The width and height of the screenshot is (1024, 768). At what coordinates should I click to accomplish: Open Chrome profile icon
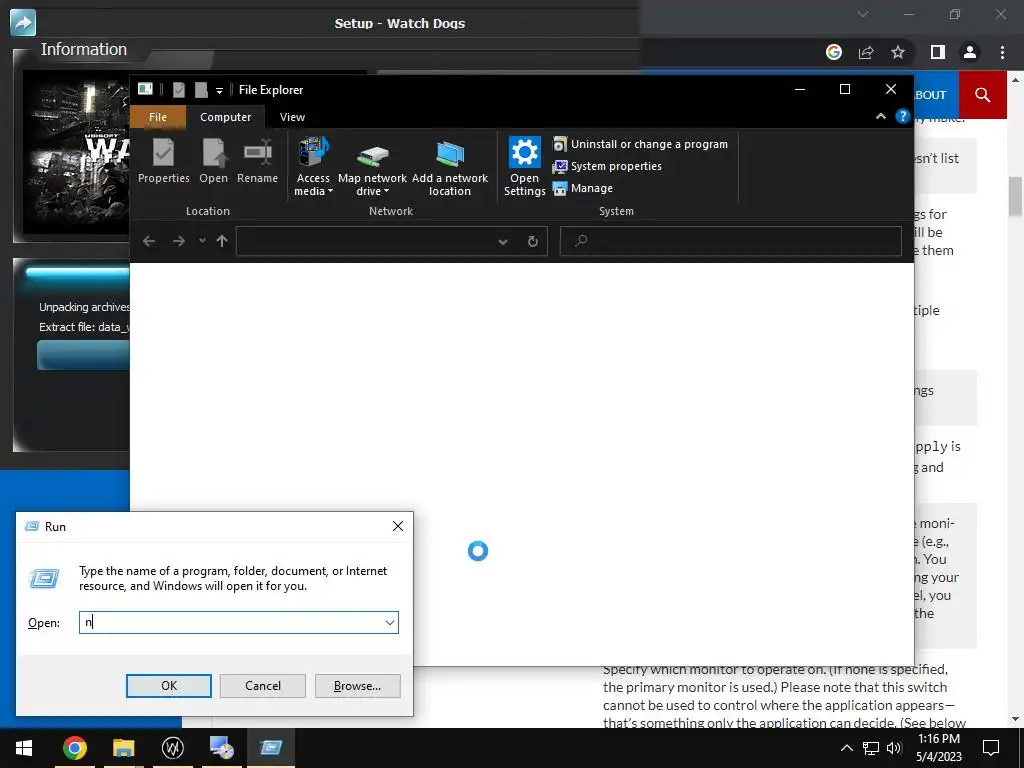tap(970, 52)
